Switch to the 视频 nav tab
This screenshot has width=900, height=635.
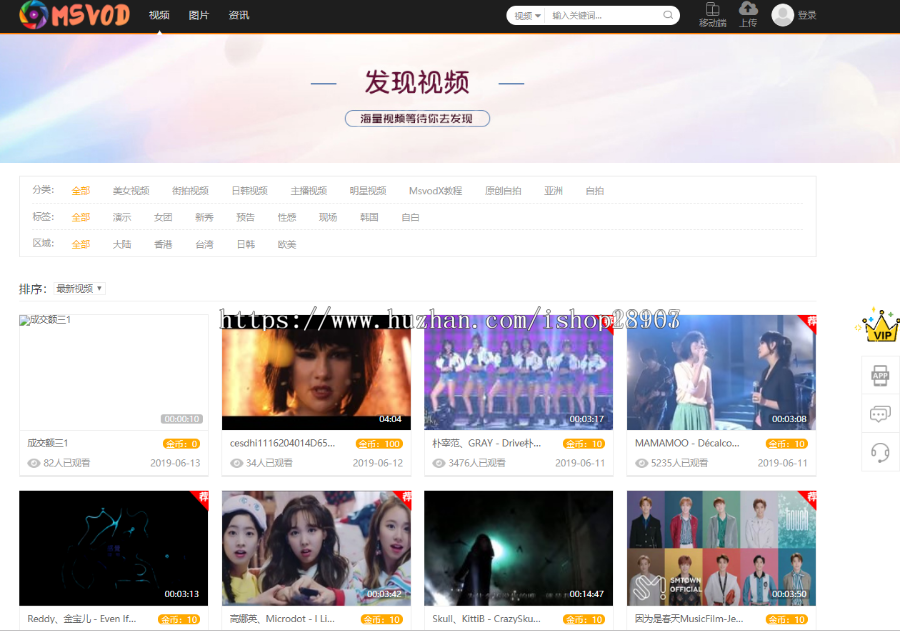point(159,16)
